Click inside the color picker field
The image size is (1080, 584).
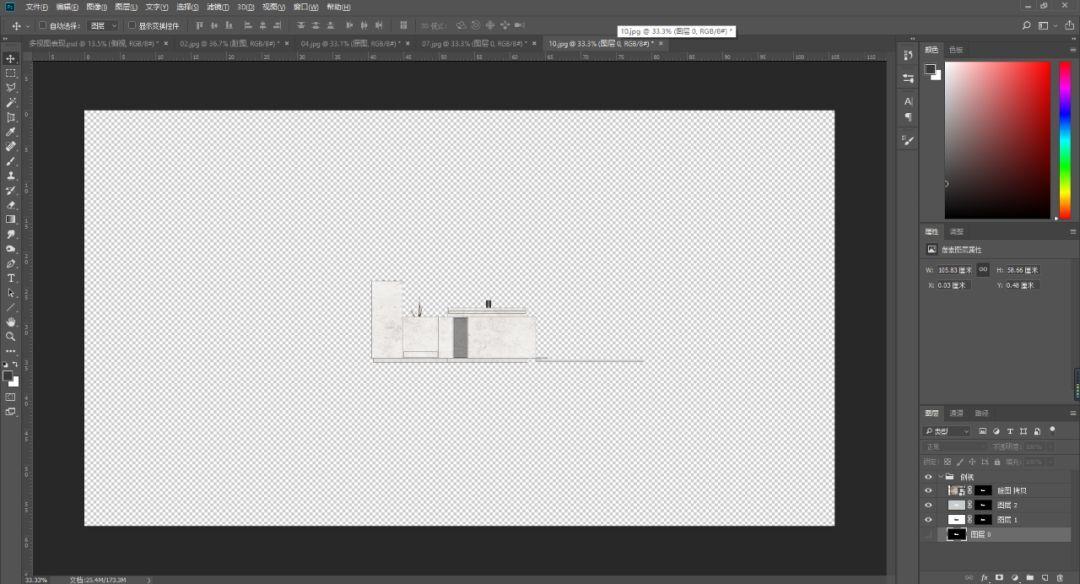point(997,140)
